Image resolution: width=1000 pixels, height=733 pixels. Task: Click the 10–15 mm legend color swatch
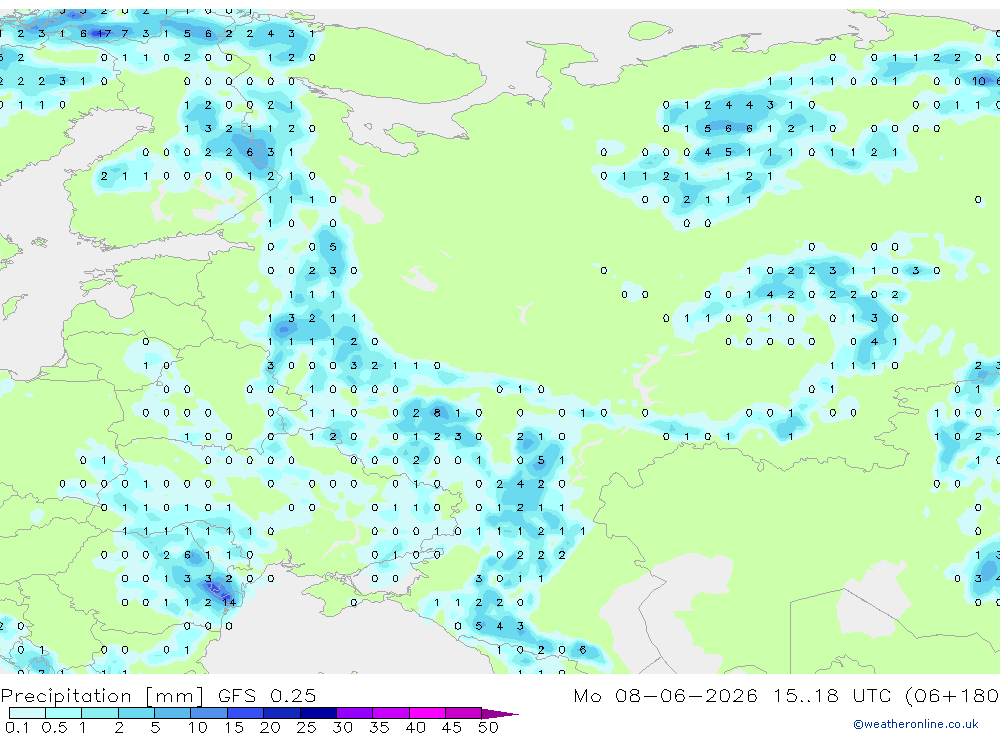209,713
